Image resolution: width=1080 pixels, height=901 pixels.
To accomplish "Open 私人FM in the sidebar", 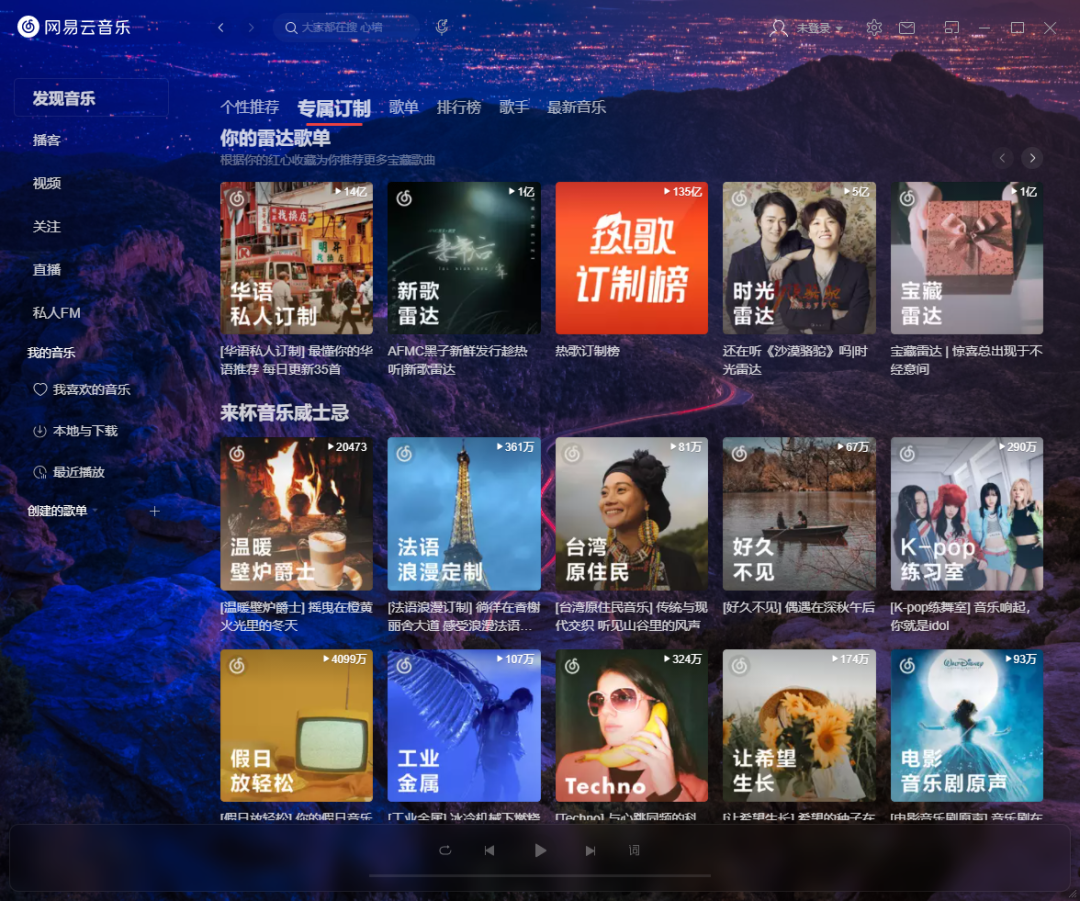I will click(x=56, y=313).
